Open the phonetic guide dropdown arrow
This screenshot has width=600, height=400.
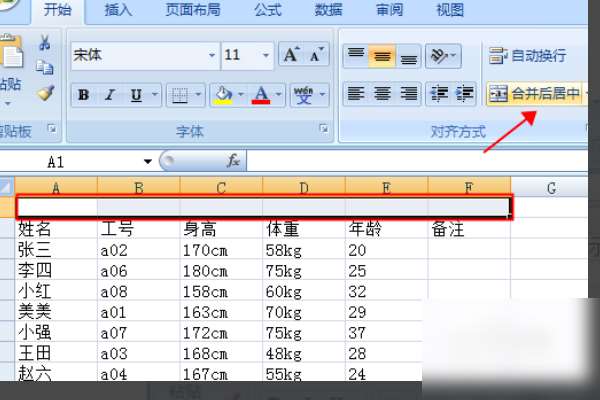(323, 94)
